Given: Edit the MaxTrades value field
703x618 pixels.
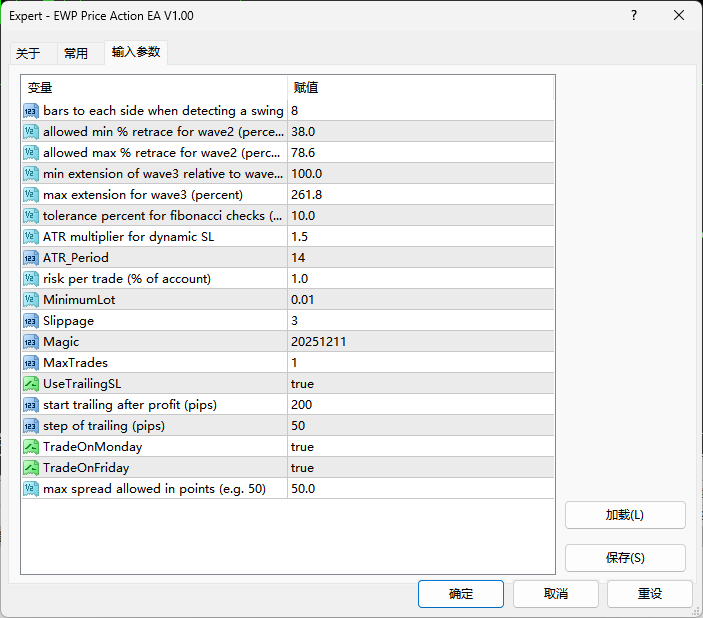Looking at the screenshot, I should tap(420, 363).
